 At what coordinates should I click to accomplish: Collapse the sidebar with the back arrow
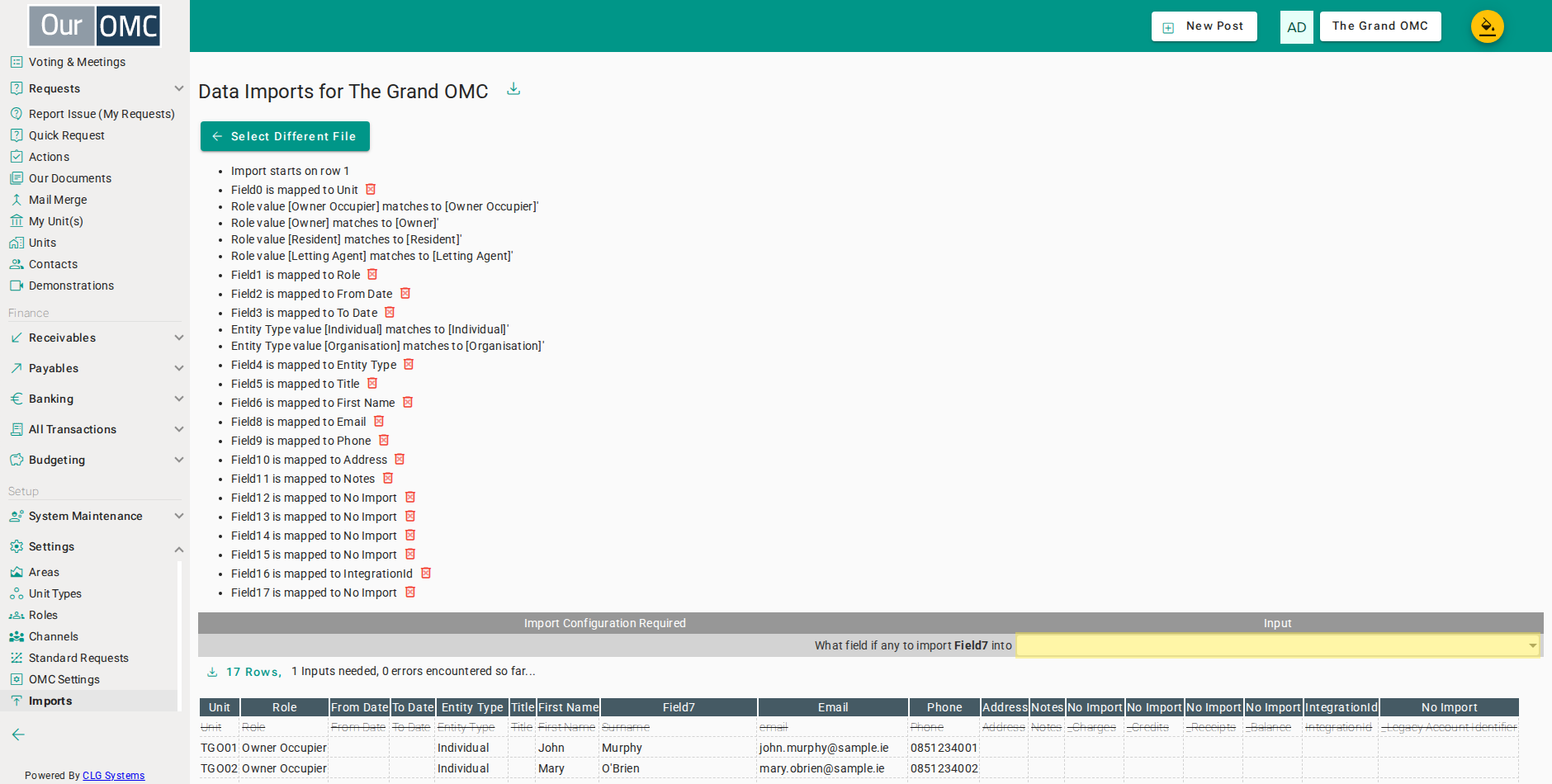click(x=18, y=734)
